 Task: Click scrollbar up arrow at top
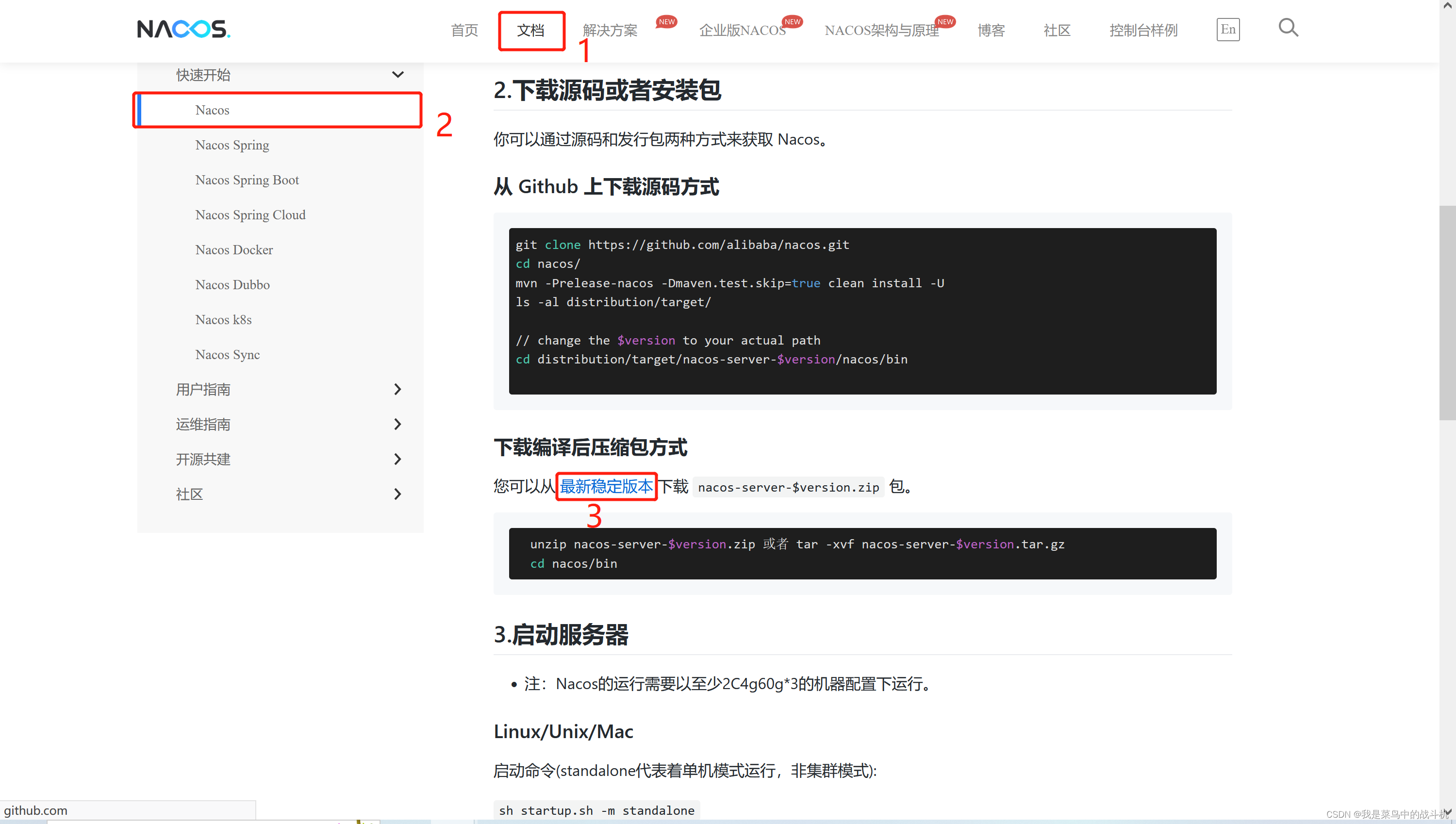tap(1447, 6)
